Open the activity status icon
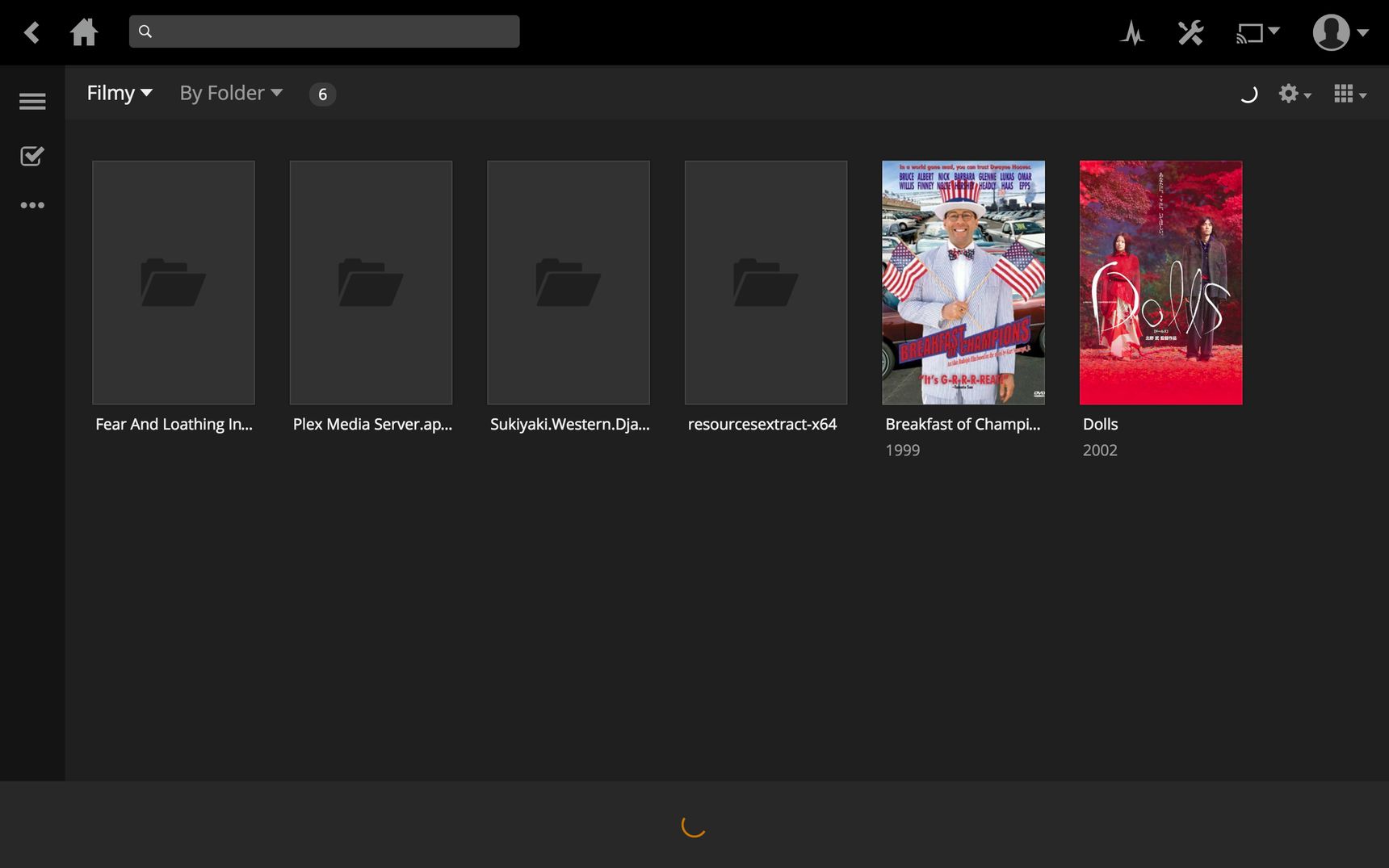This screenshot has height=868, width=1389. point(1132,32)
